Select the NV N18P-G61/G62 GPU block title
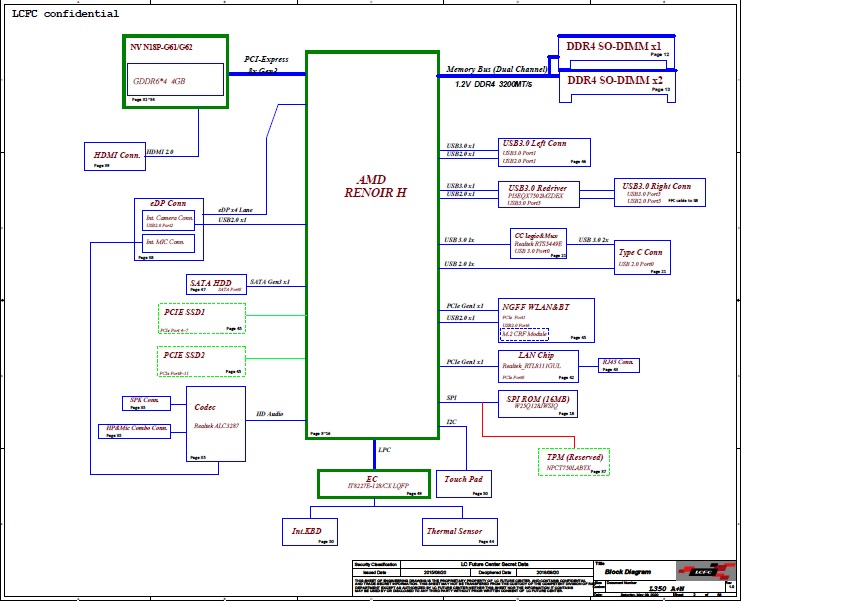This screenshot has width=851, height=601. click(161, 47)
